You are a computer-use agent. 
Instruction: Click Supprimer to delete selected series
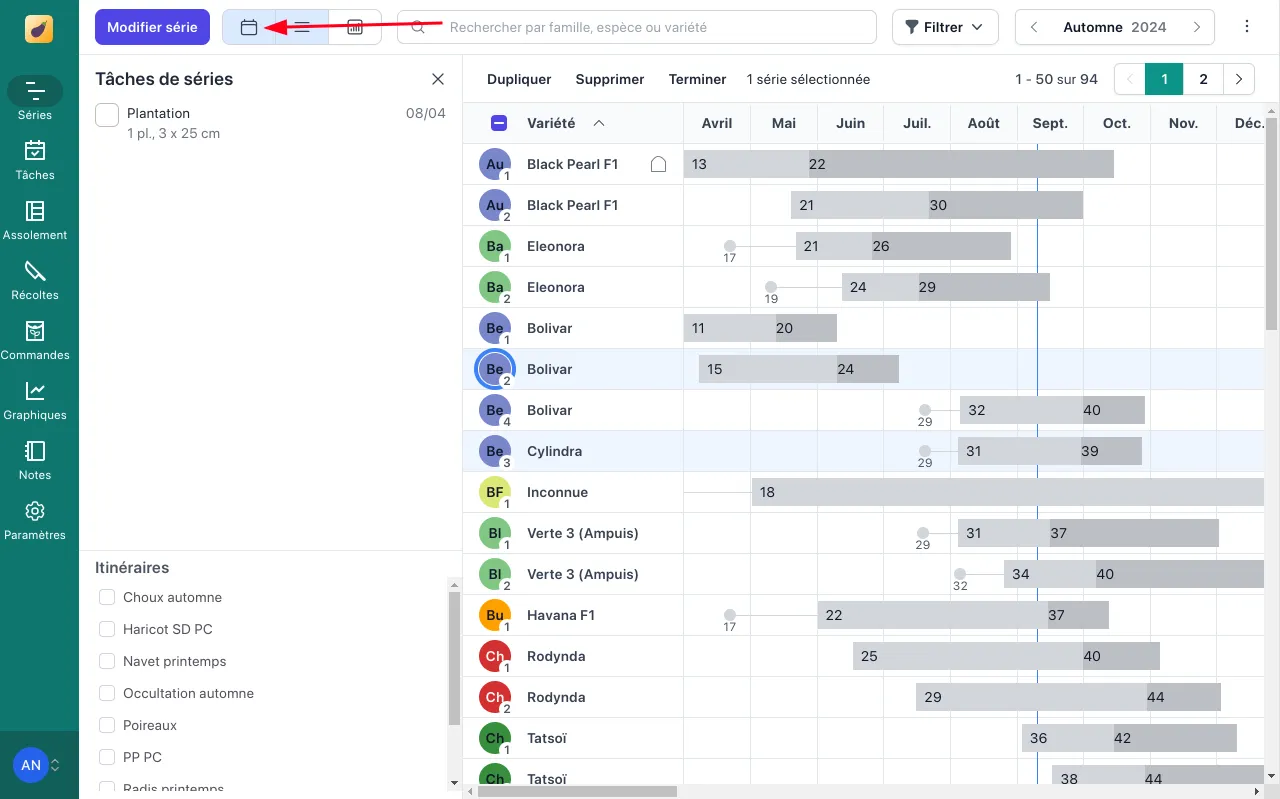pos(610,79)
